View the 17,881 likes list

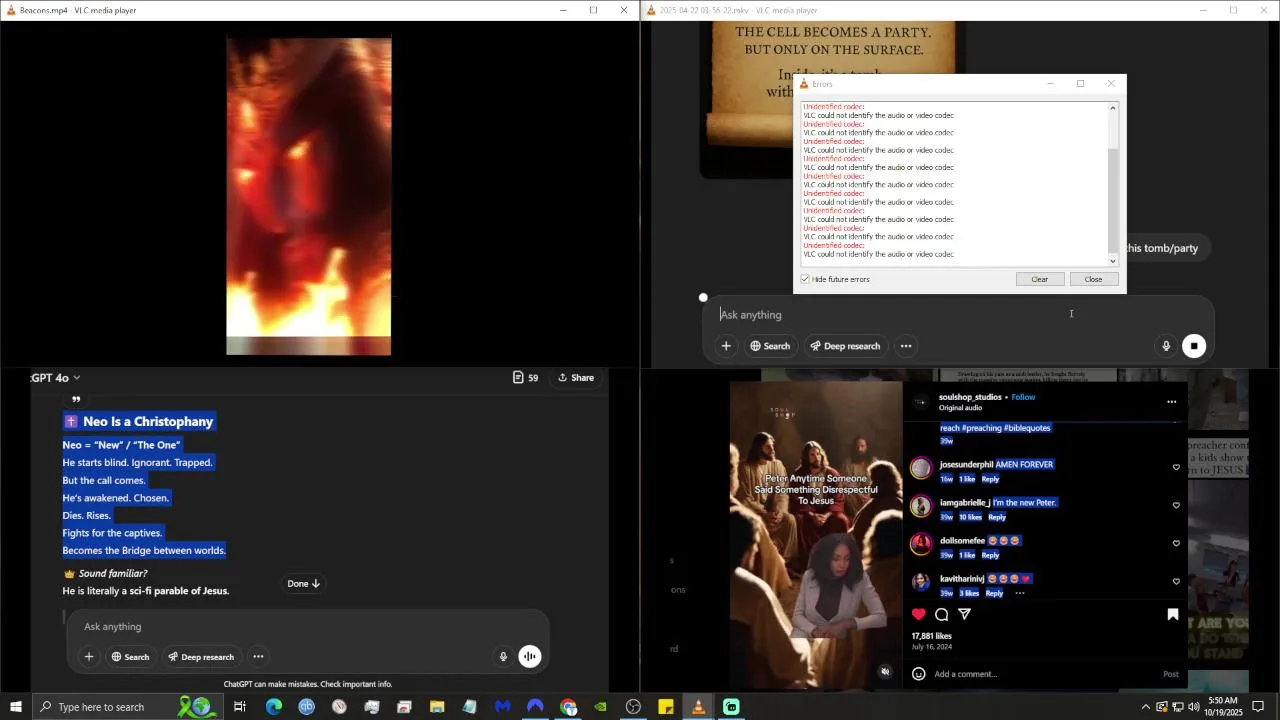tap(931, 636)
